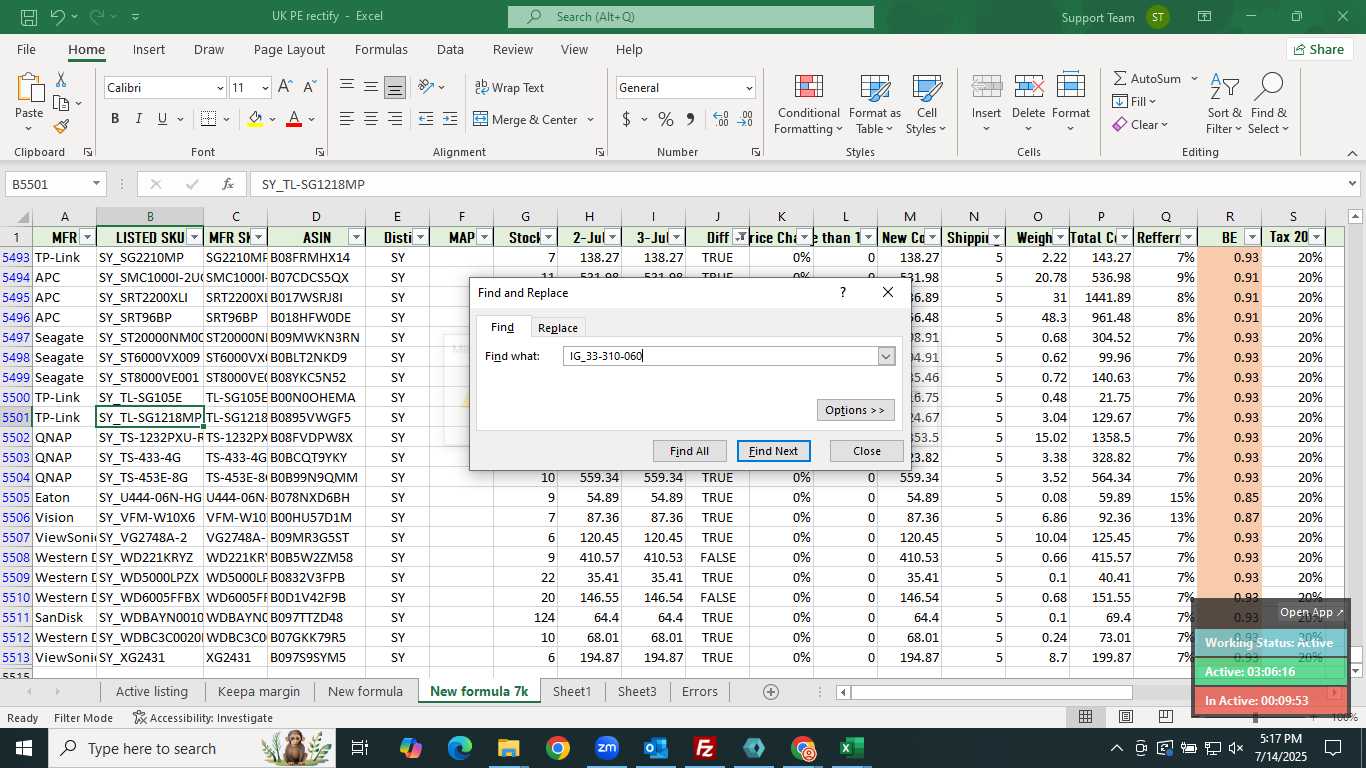The image size is (1366, 768).
Task: Click Options >> button in dialog
Action: click(855, 410)
